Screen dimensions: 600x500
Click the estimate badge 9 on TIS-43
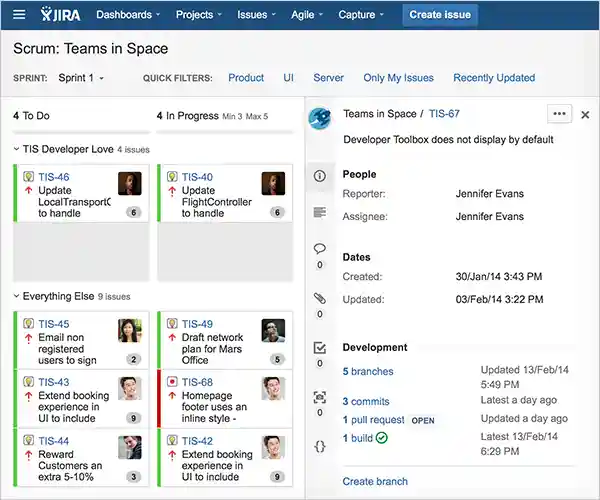(134, 418)
